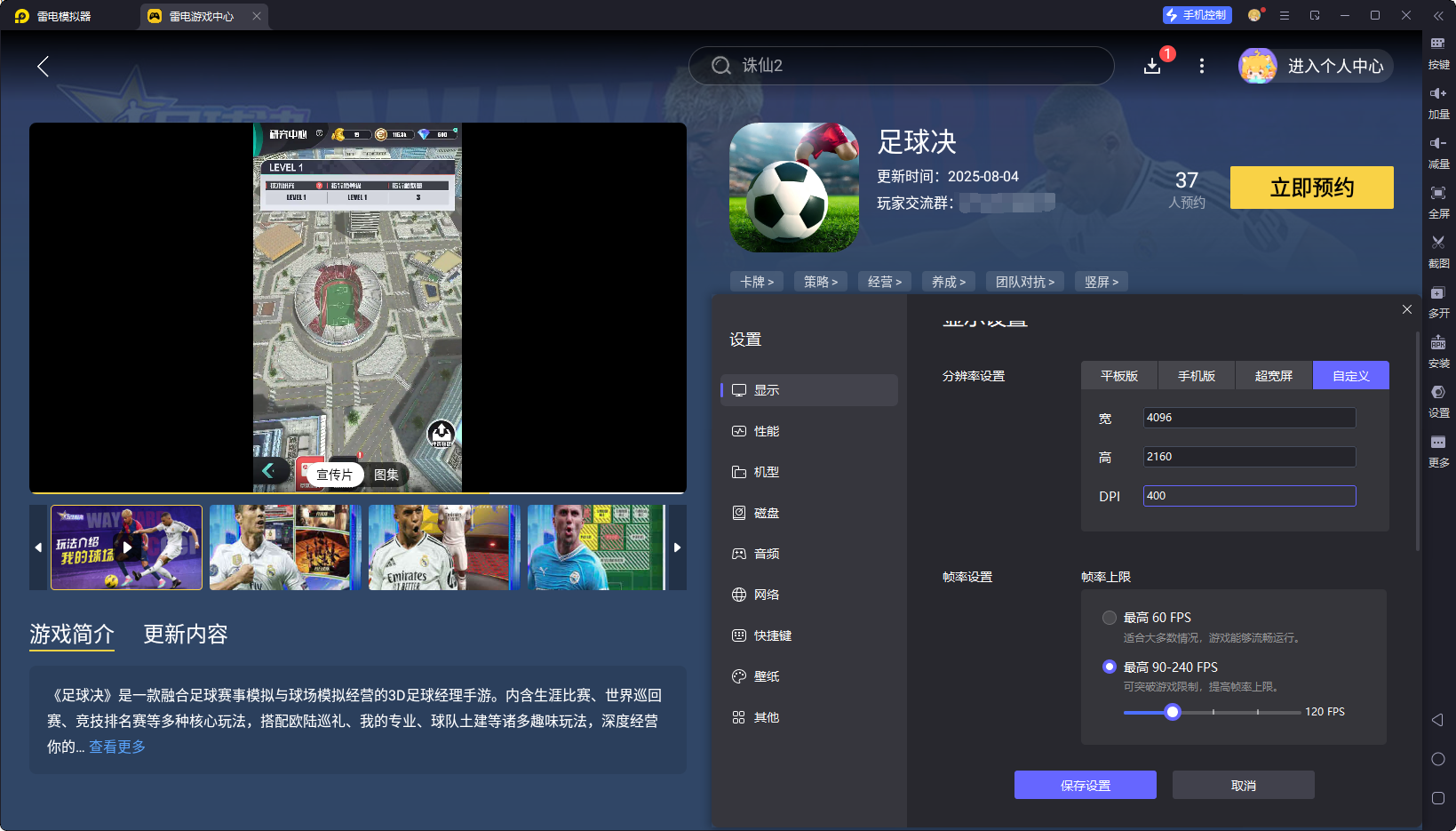Choose 平板版 resolution tab
Image resolution: width=1456 pixels, height=831 pixels.
1119,376
